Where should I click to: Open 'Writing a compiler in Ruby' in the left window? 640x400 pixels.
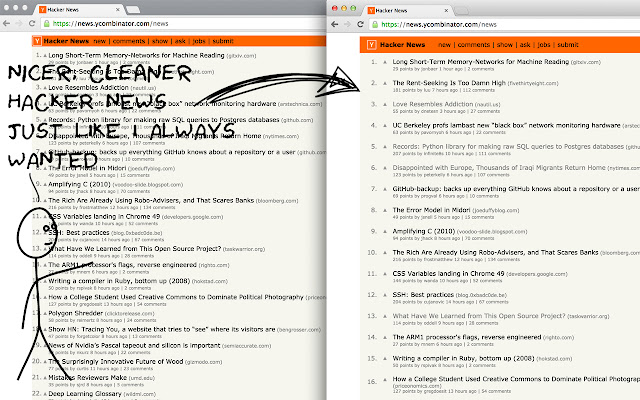[119, 281]
